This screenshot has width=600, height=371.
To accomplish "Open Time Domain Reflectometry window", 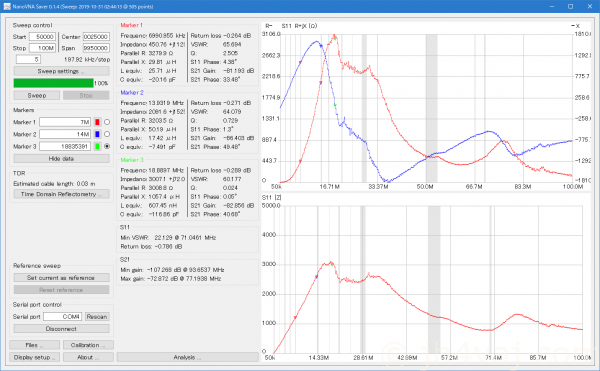I will pos(62,194).
